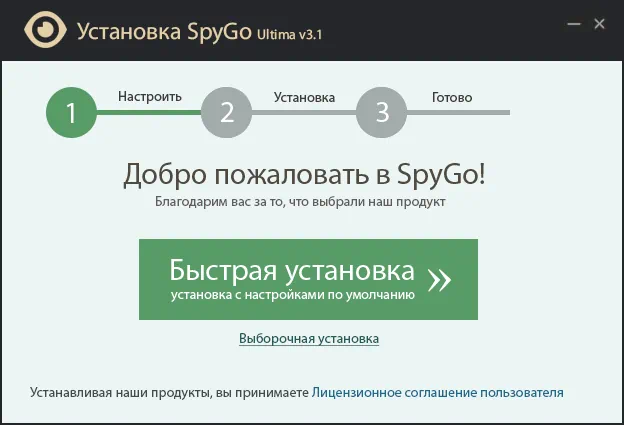Click the Настроить step label
The height and width of the screenshot is (425, 624).
(x=150, y=97)
